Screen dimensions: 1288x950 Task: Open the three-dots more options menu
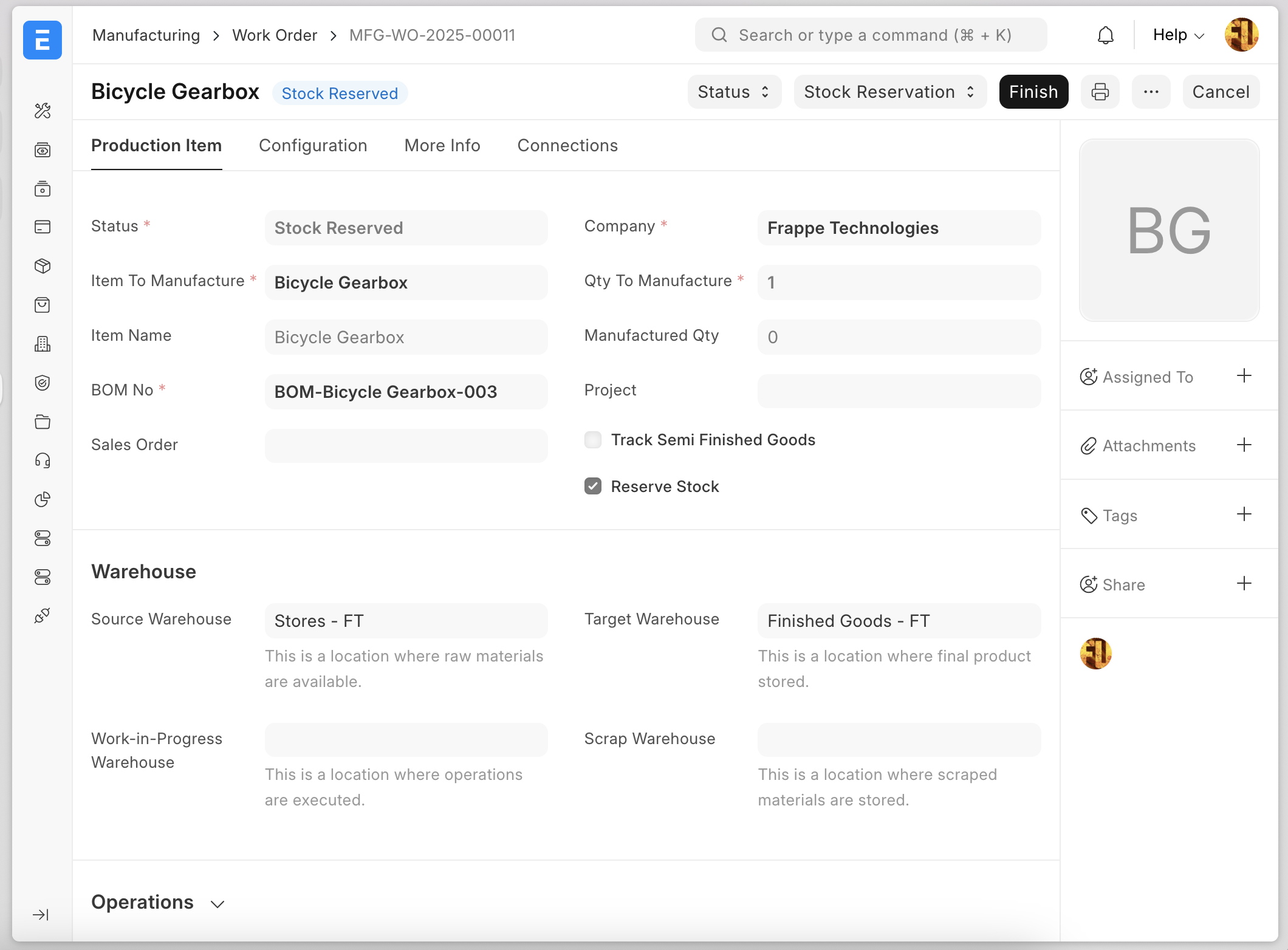(1151, 92)
